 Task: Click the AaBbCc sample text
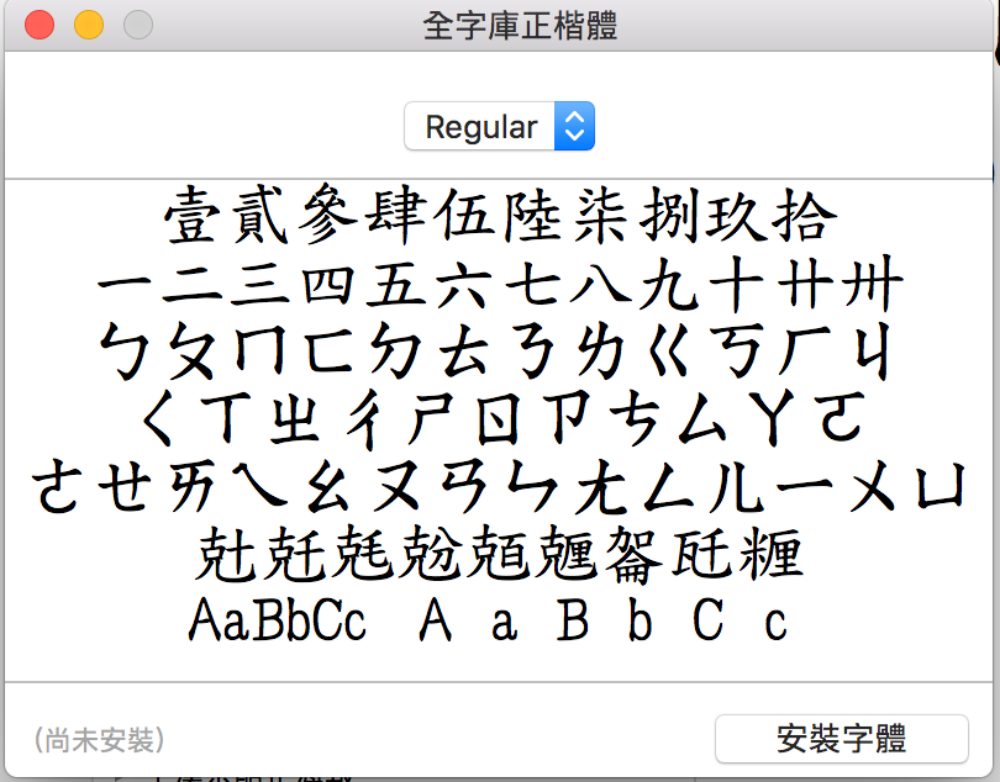pyautogui.click(x=277, y=619)
